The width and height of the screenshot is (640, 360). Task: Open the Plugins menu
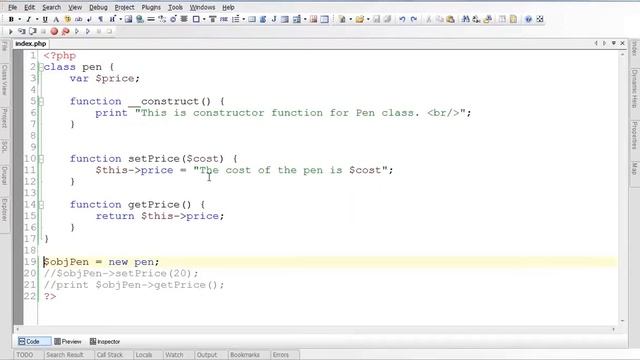151,7
